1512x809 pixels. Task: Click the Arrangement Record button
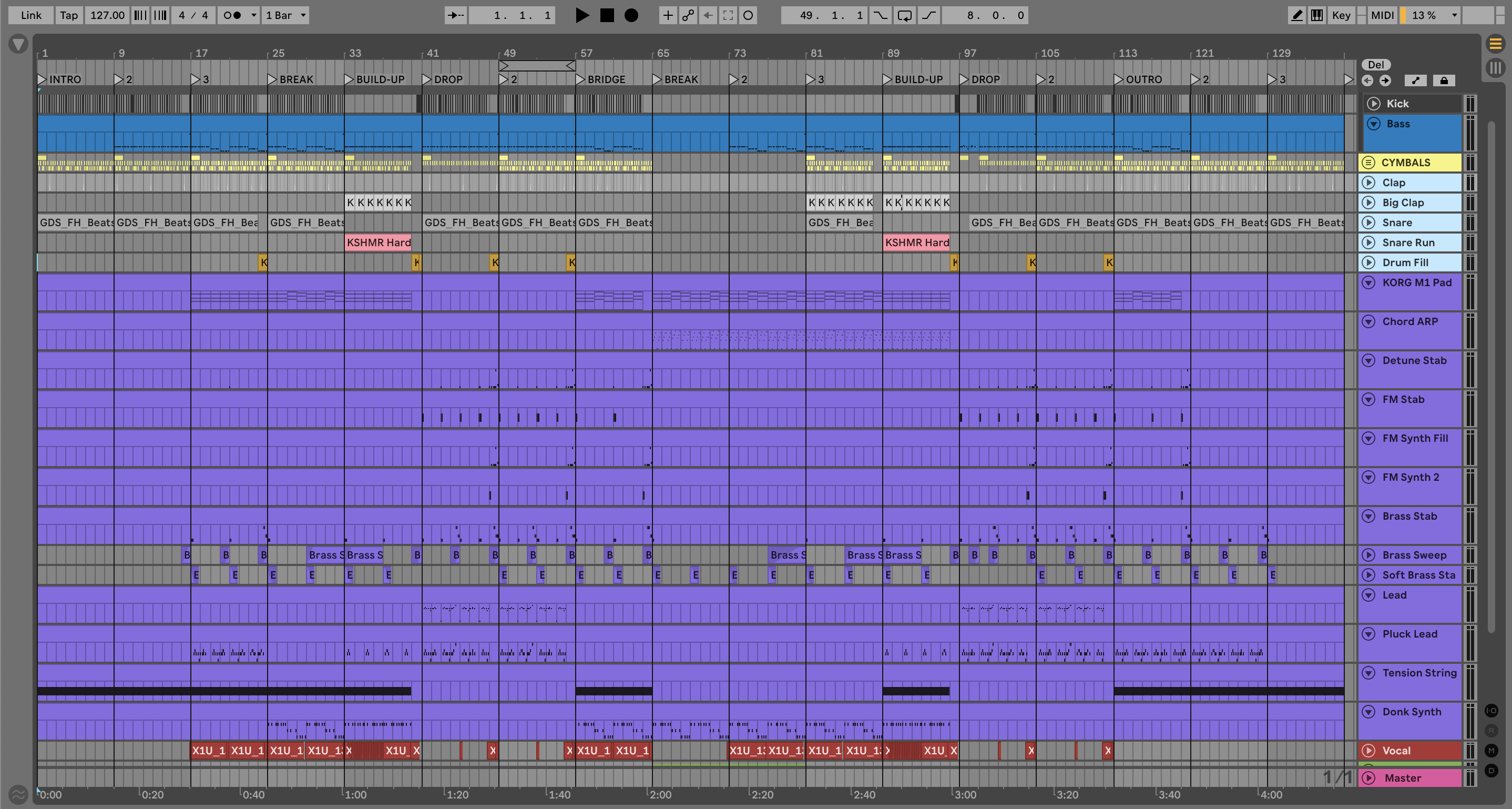coord(631,15)
